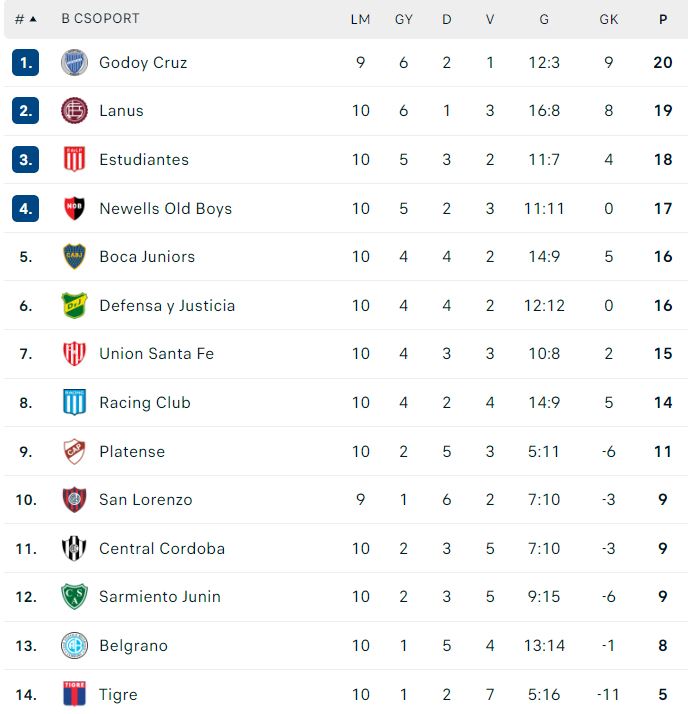Toggle rank sort arrow next to #
688x714 pixels.
click(x=33, y=19)
